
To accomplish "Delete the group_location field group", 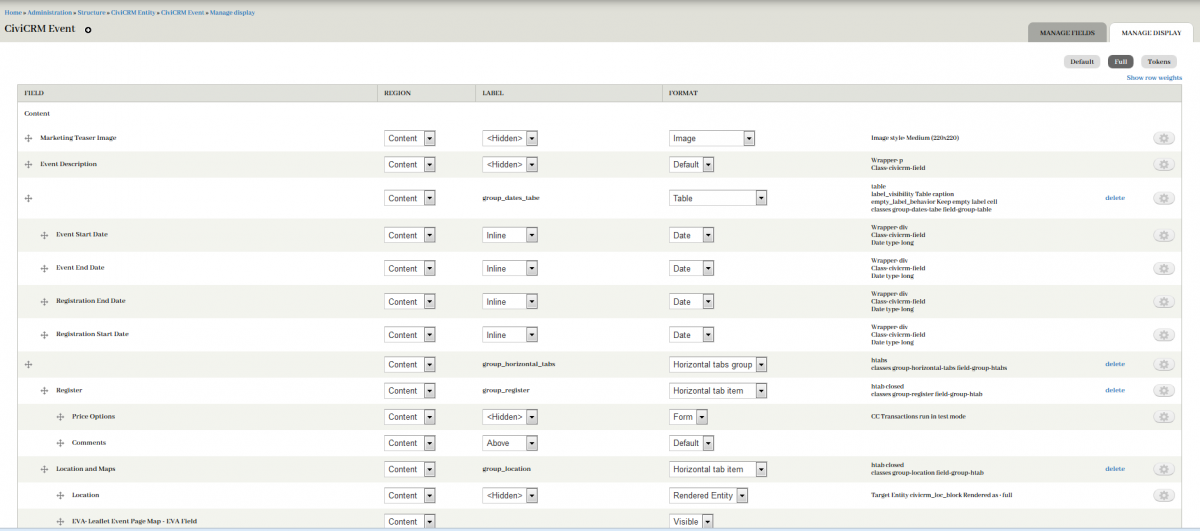I will tap(1115, 468).
